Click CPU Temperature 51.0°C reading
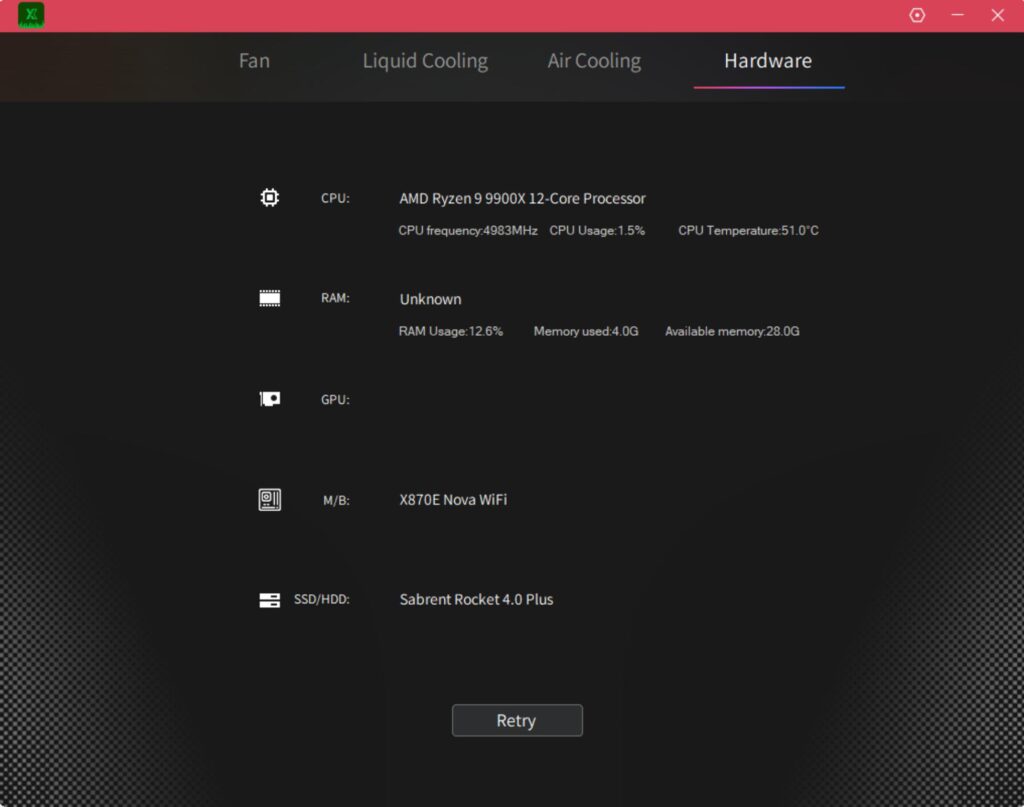This screenshot has height=807, width=1024. 748,230
